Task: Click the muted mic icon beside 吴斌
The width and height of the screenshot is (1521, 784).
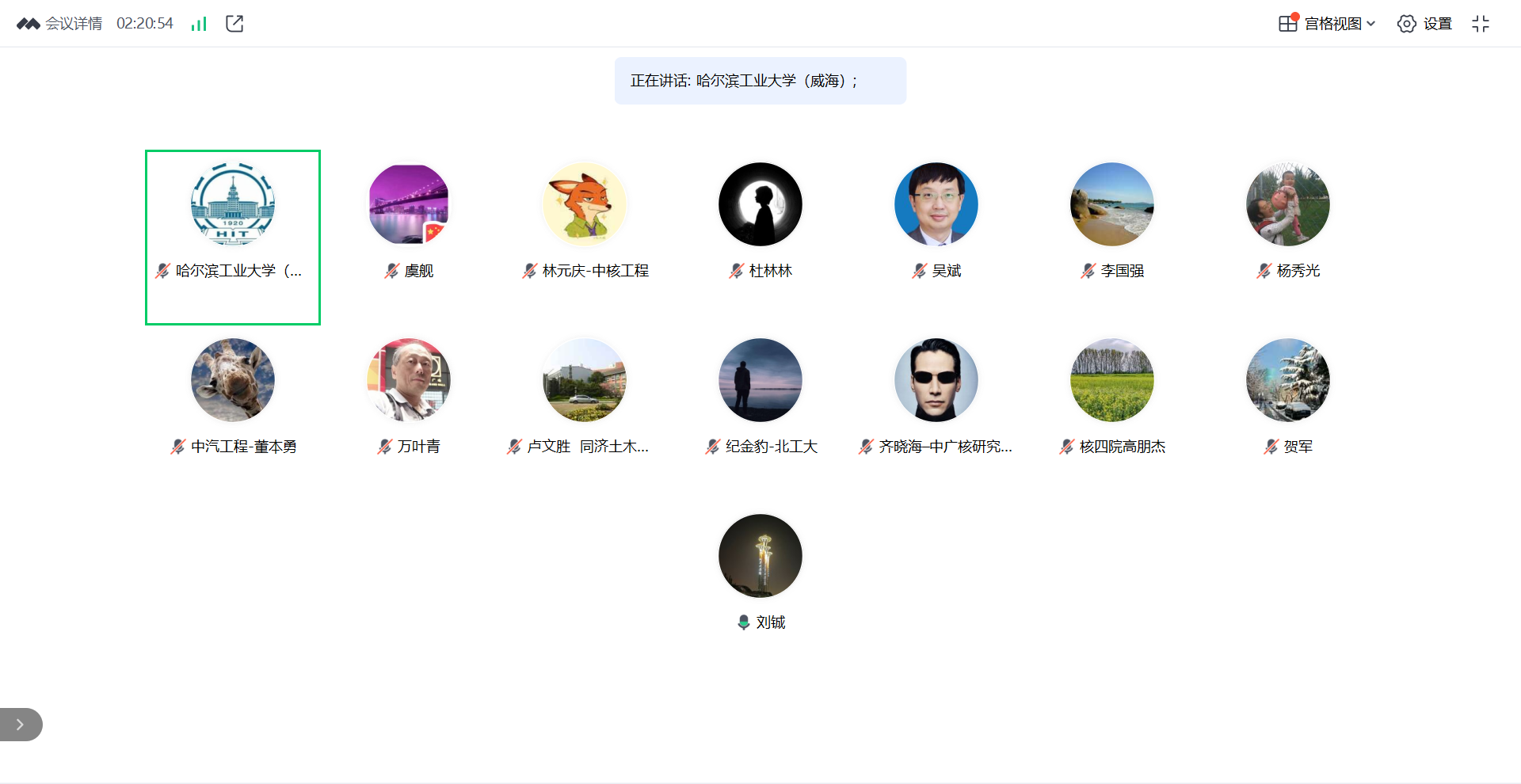Action: point(919,271)
